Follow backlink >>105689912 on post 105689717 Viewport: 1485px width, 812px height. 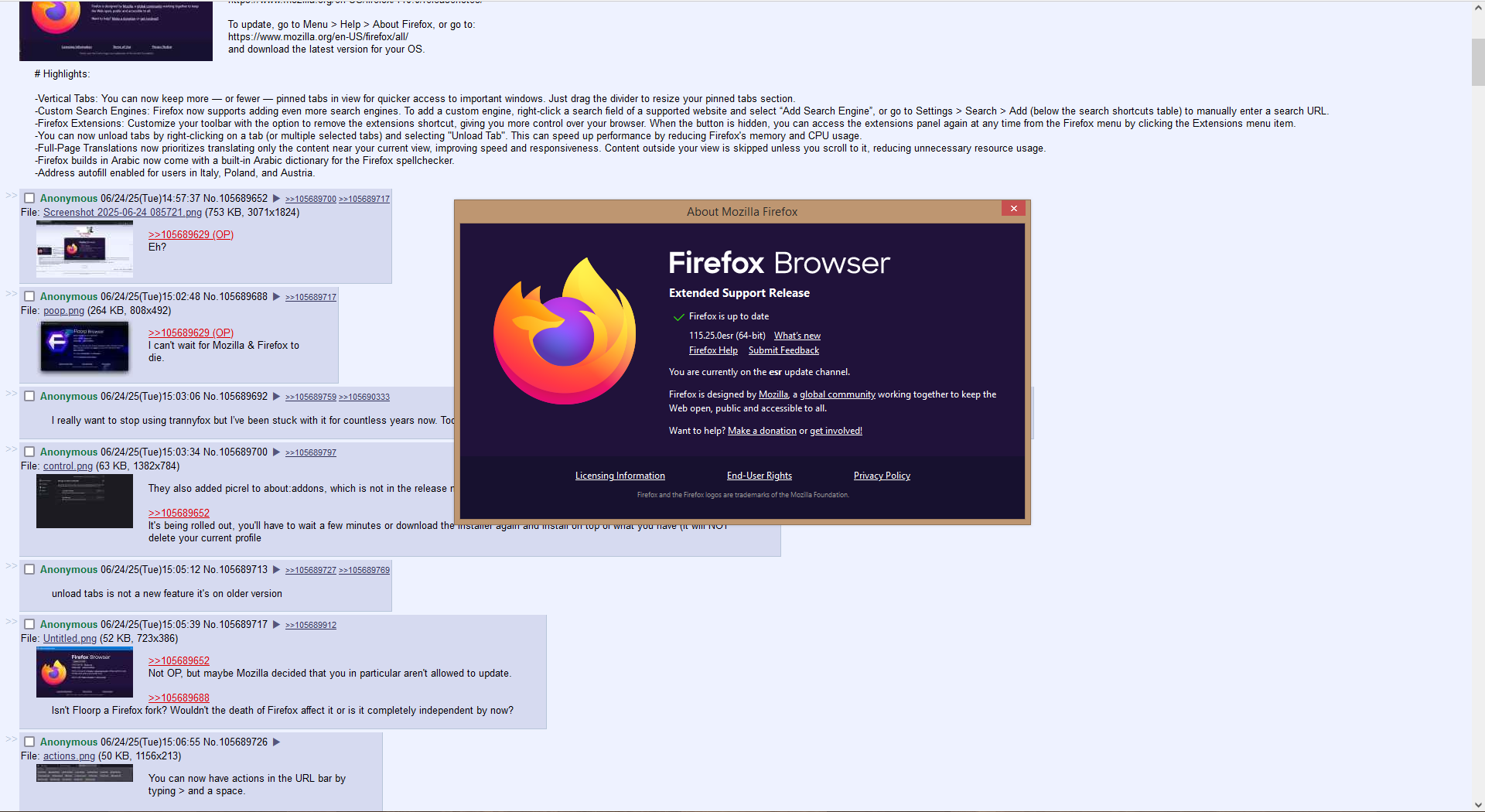point(311,626)
